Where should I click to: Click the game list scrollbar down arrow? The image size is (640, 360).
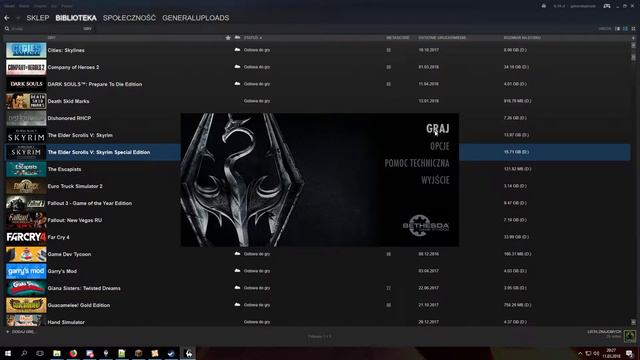coord(633,322)
